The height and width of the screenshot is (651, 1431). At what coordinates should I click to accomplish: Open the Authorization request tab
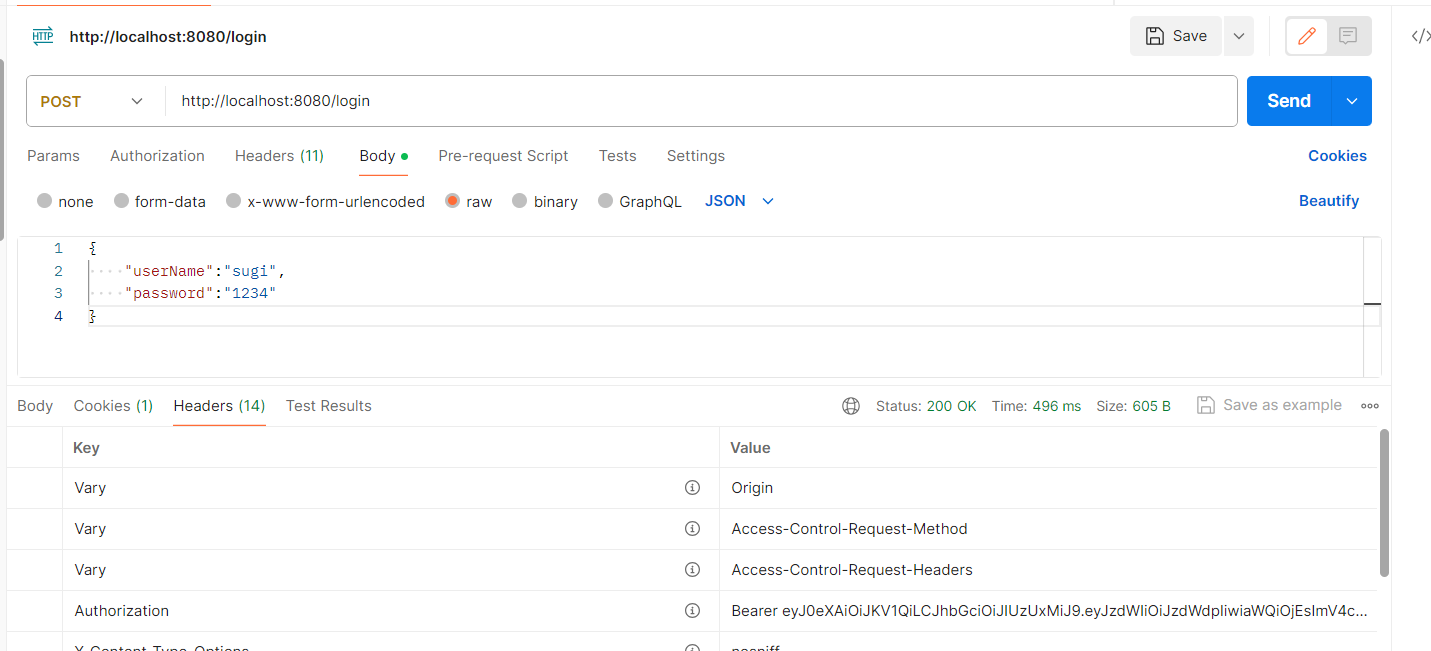pos(157,156)
